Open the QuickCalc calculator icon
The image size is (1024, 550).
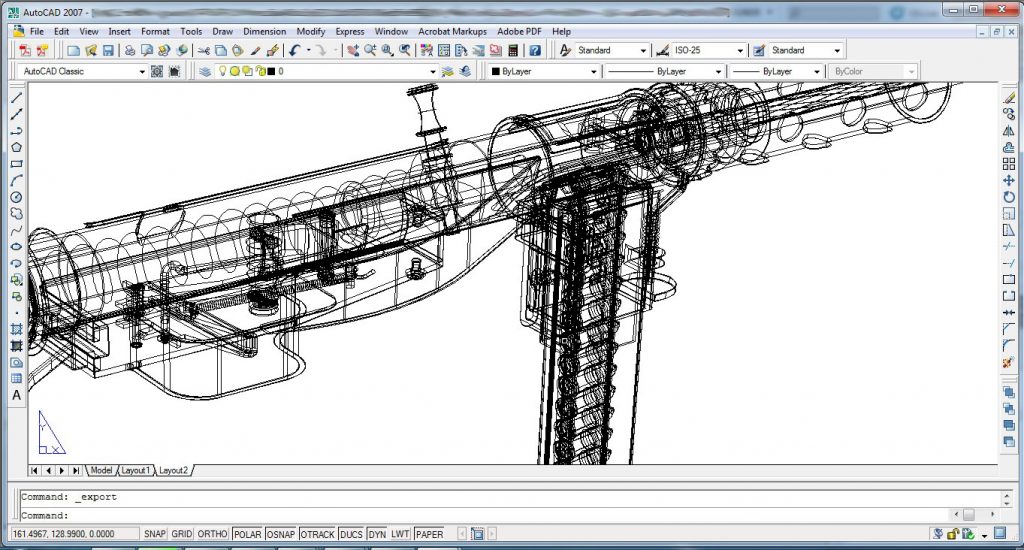[x=513, y=50]
